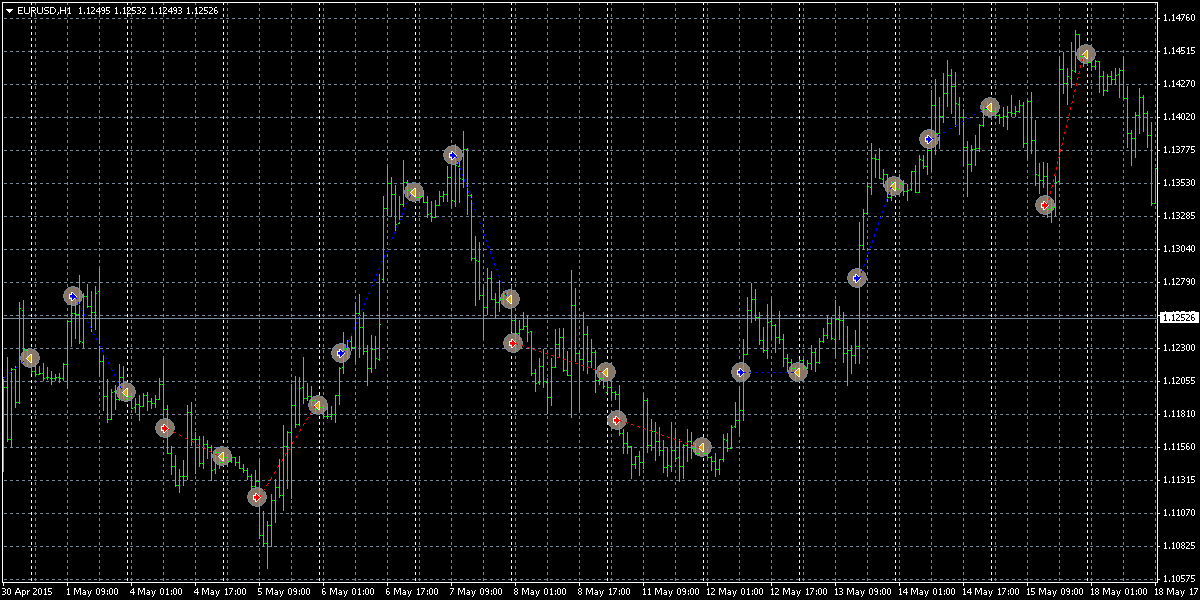Select the blue buy marker above 1 May 09:00
1200x600 pixels.
[x=73, y=296]
